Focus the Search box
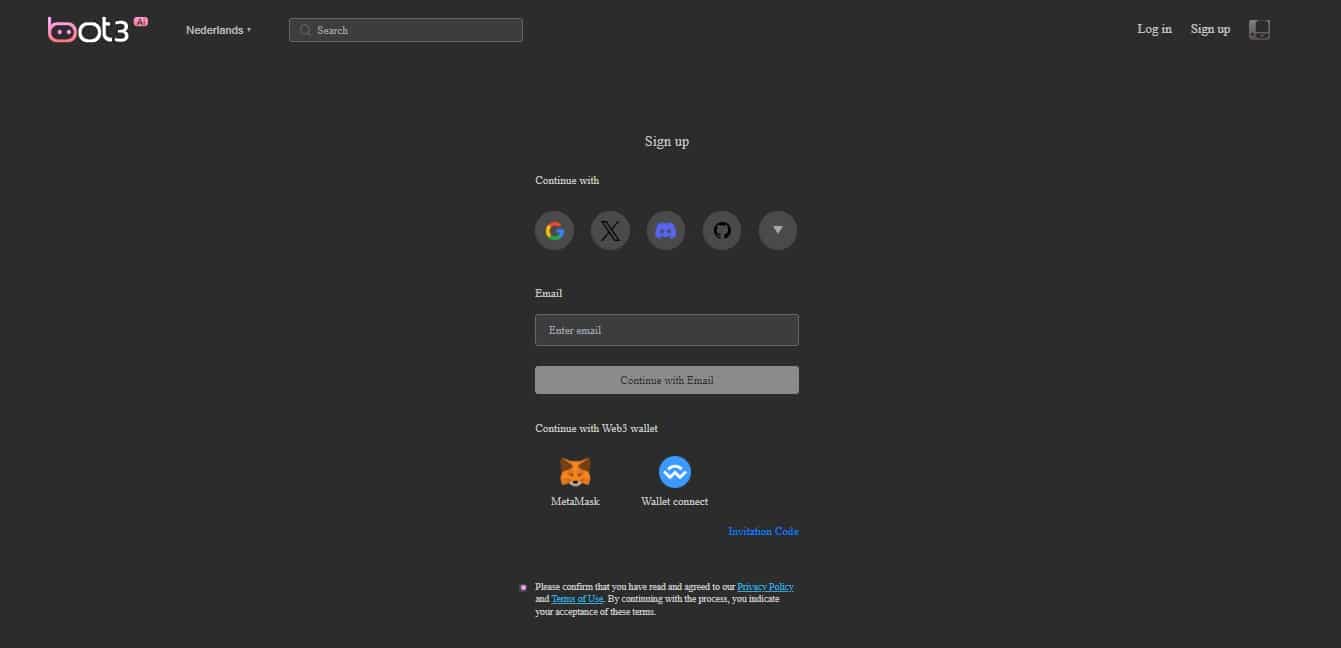The width and height of the screenshot is (1341, 648). pyautogui.click(x=406, y=30)
